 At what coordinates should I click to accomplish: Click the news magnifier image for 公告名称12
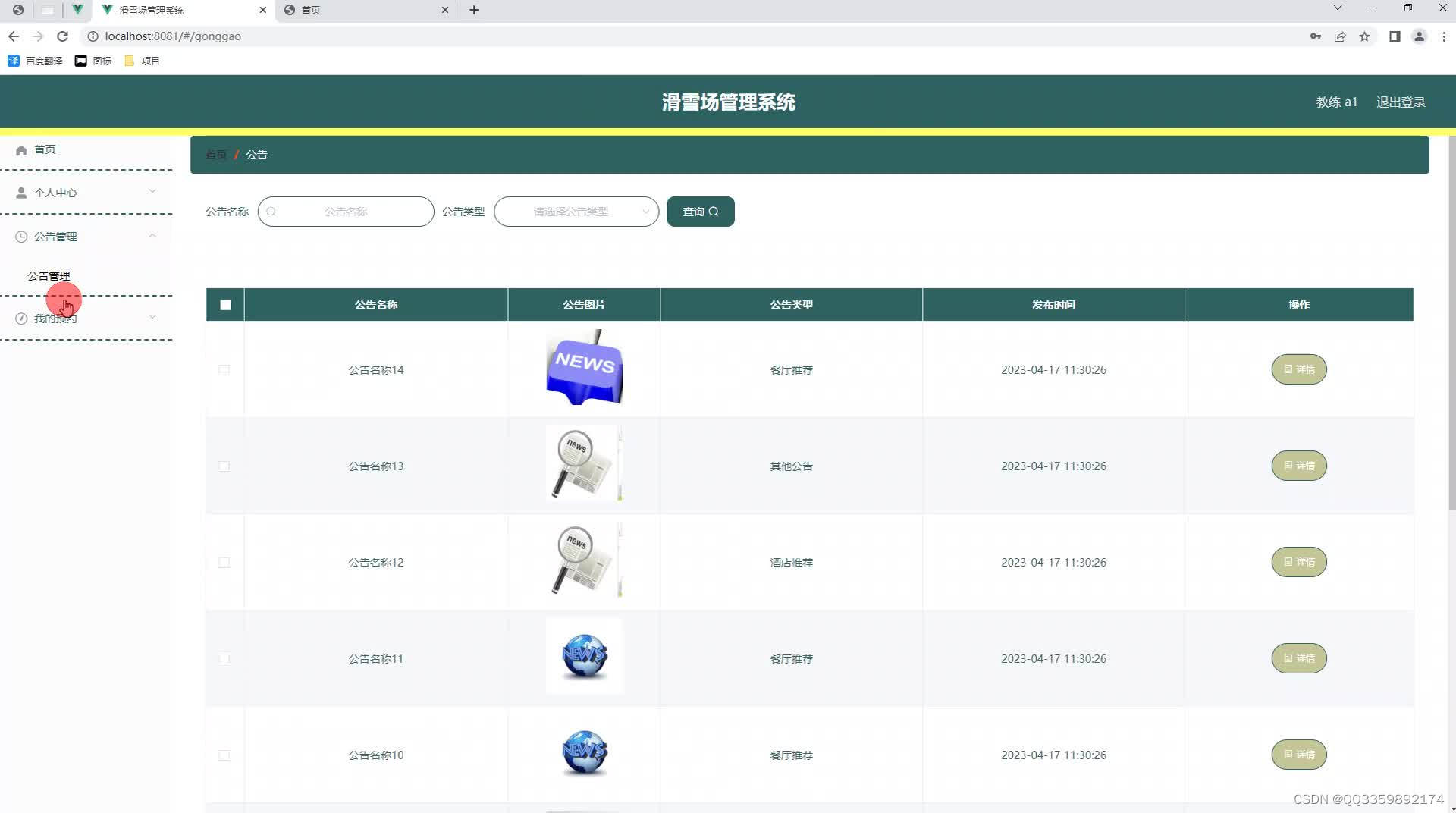tap(584, 560)
